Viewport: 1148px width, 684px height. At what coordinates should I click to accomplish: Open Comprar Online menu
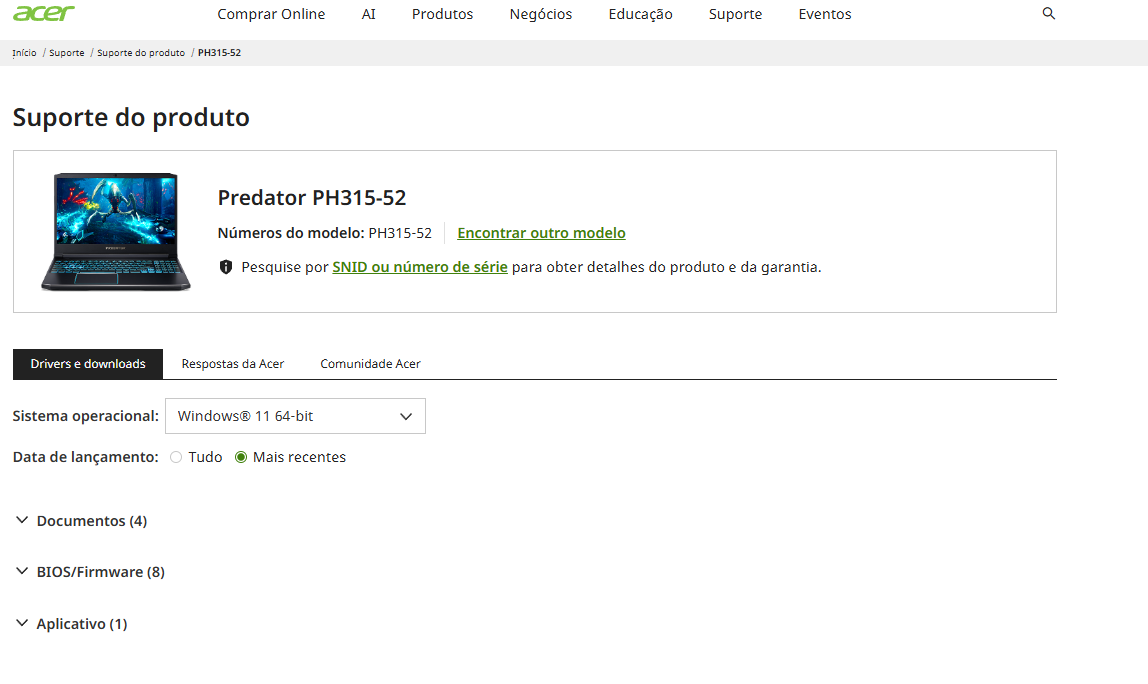point(271,14)
